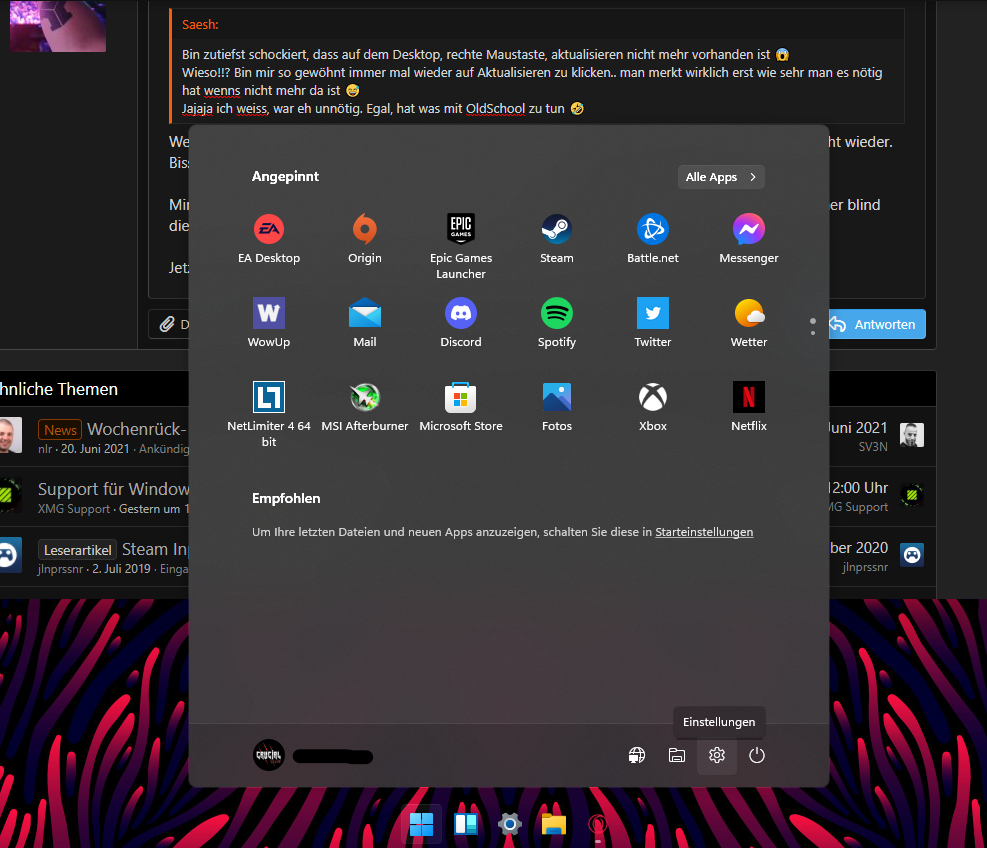Open Battle.net app
Screen dimensions: 987x848
click(653, 239)
